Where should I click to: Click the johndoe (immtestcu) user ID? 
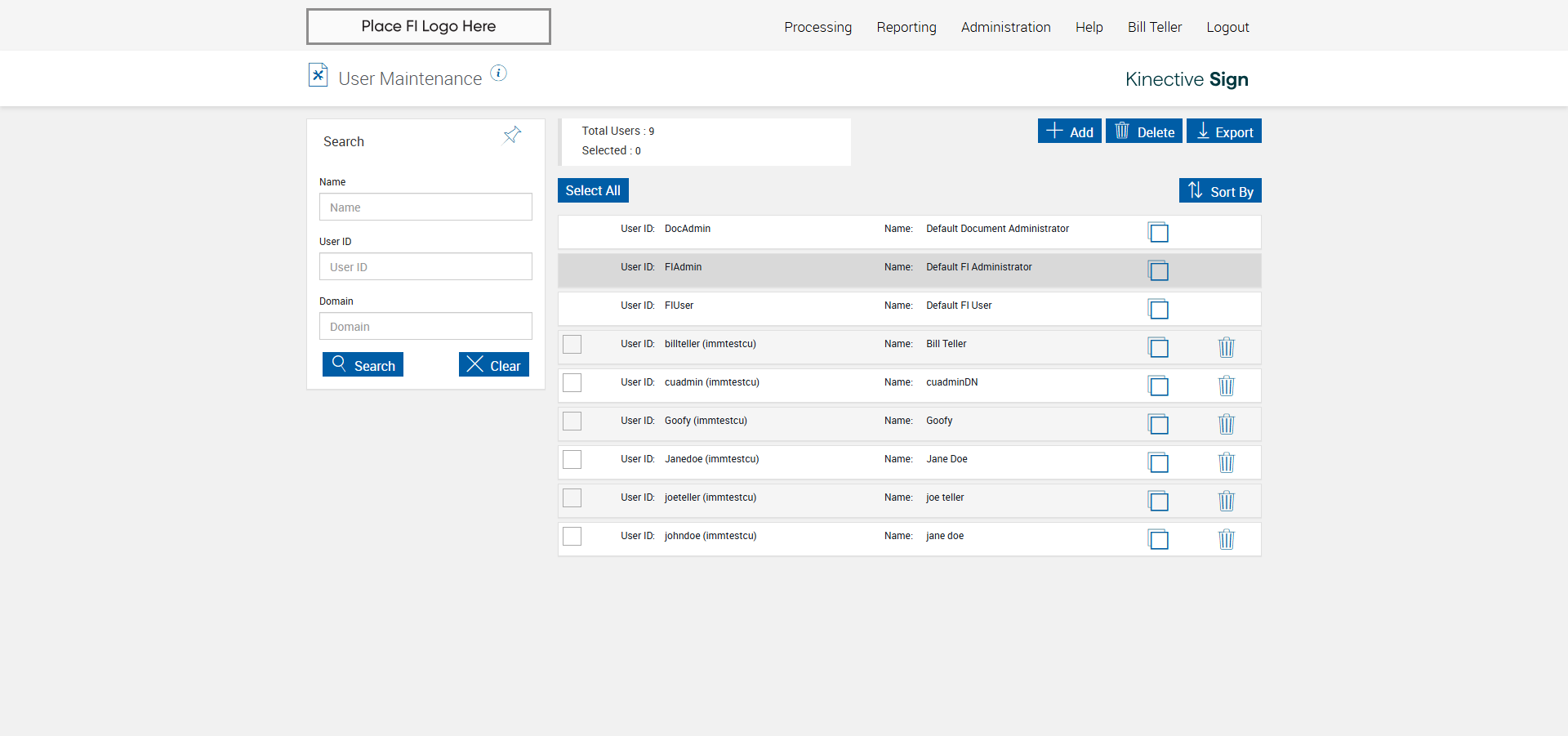click(x=710, y=536)
